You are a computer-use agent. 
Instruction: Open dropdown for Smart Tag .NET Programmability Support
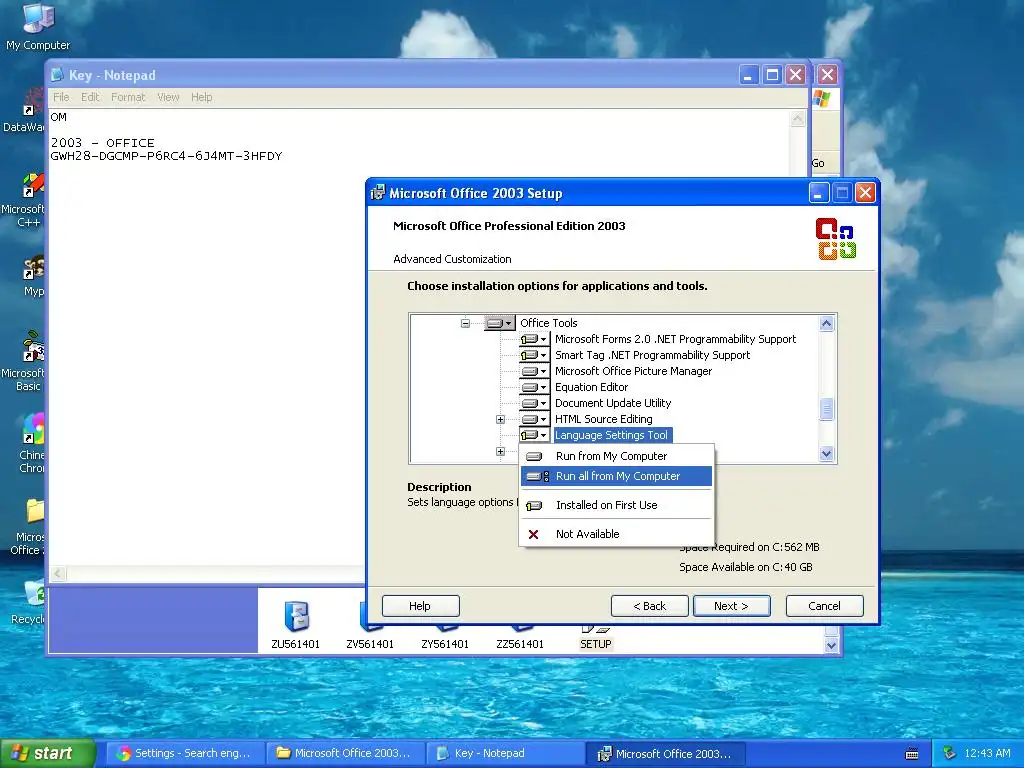534,355
